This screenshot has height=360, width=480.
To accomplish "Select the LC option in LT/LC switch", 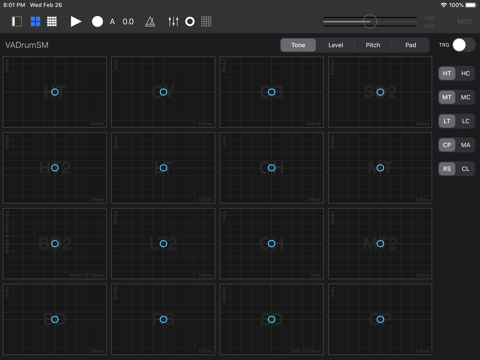I will [x=466, y=121].
